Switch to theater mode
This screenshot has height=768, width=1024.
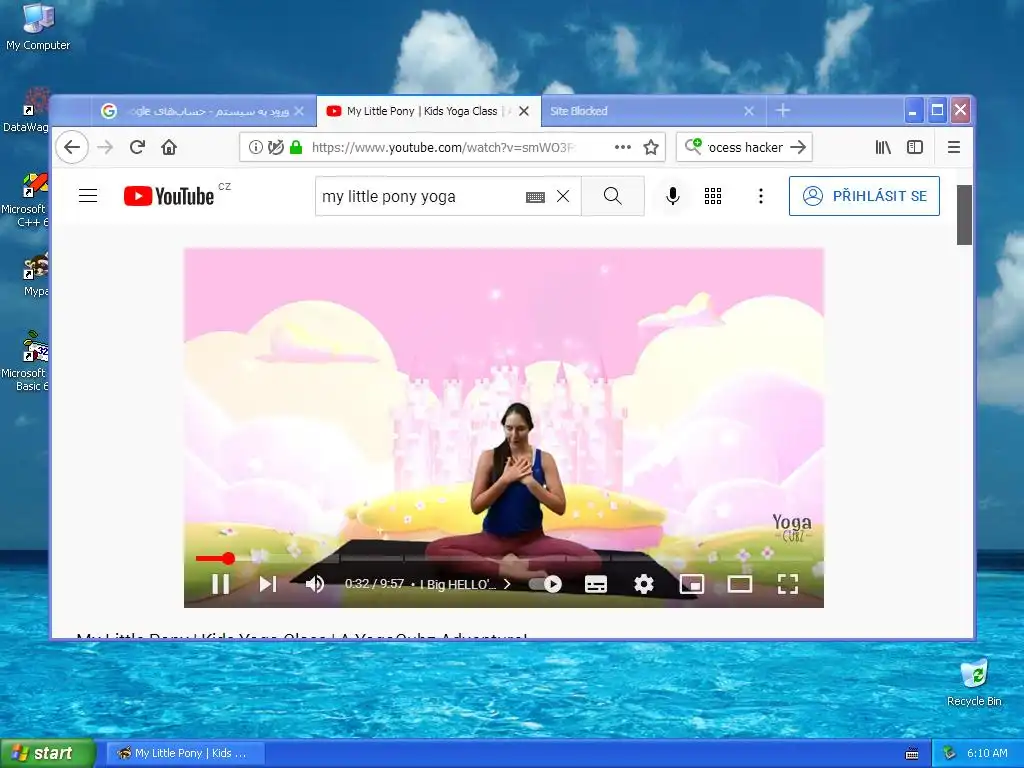[740, 584]
